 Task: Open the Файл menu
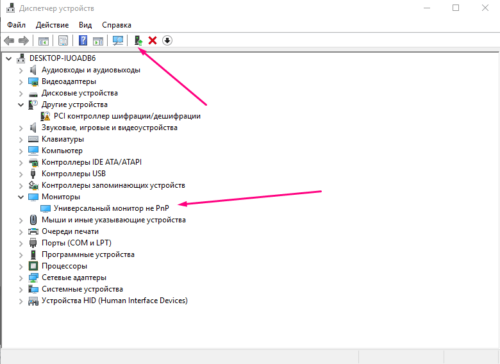[16, 25]
